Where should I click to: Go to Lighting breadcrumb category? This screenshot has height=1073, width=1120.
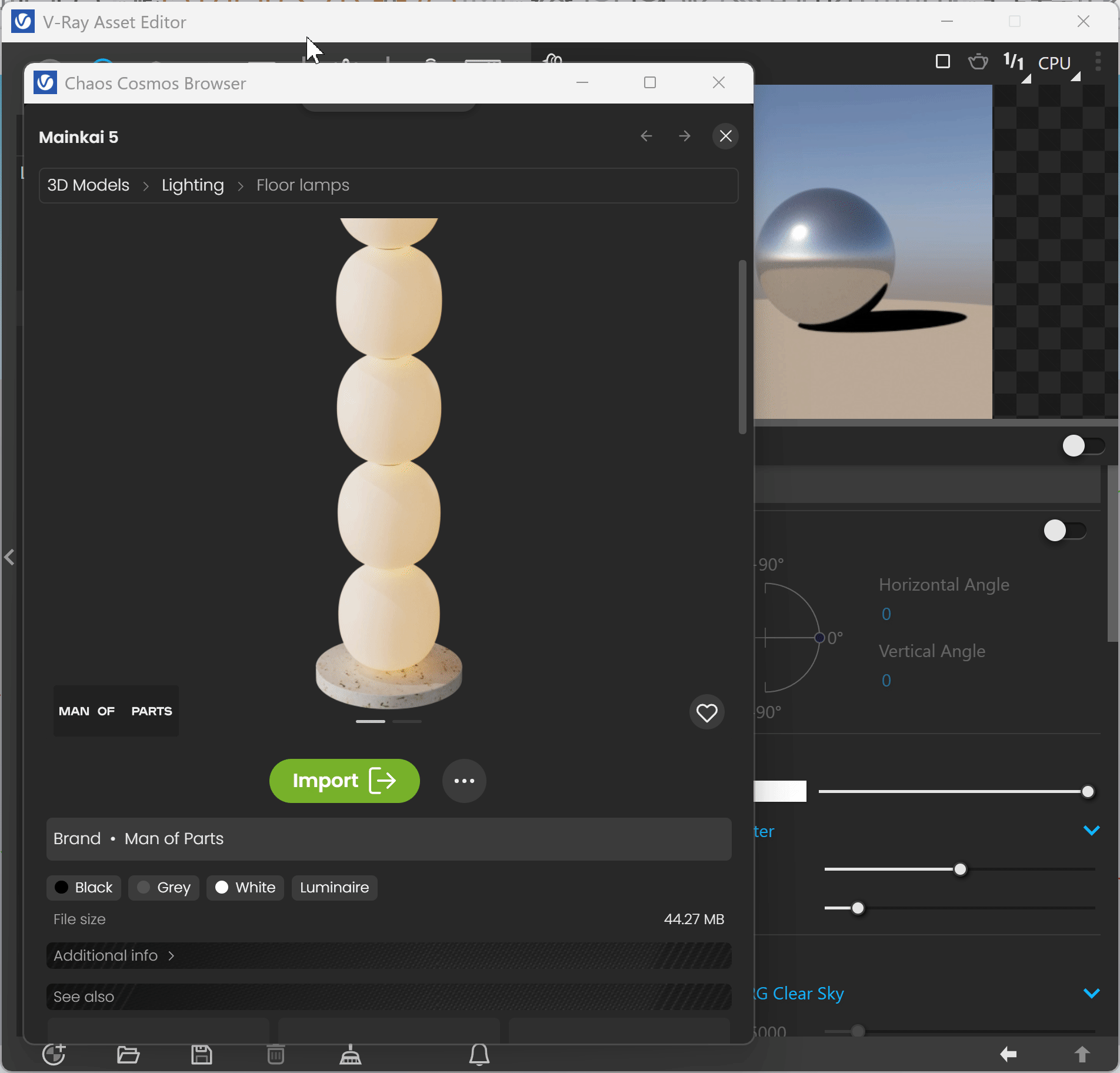point(193,185)
